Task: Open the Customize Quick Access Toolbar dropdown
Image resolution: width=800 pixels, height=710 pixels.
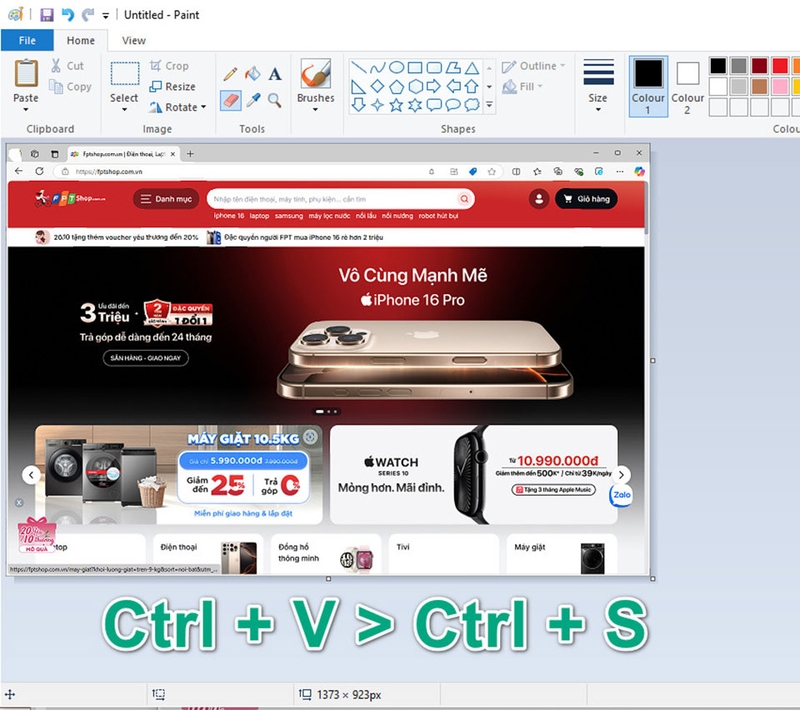Action: (x=106, y=15)
